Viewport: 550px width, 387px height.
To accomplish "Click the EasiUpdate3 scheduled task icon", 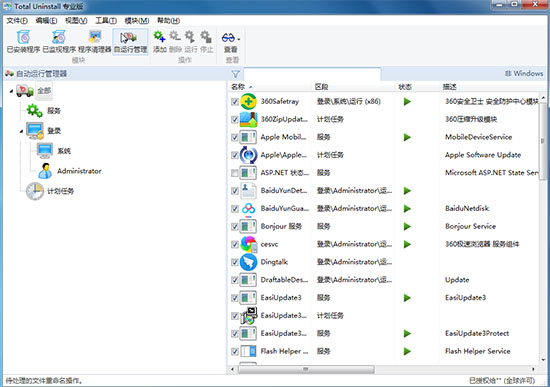I will tap(249, 316).
